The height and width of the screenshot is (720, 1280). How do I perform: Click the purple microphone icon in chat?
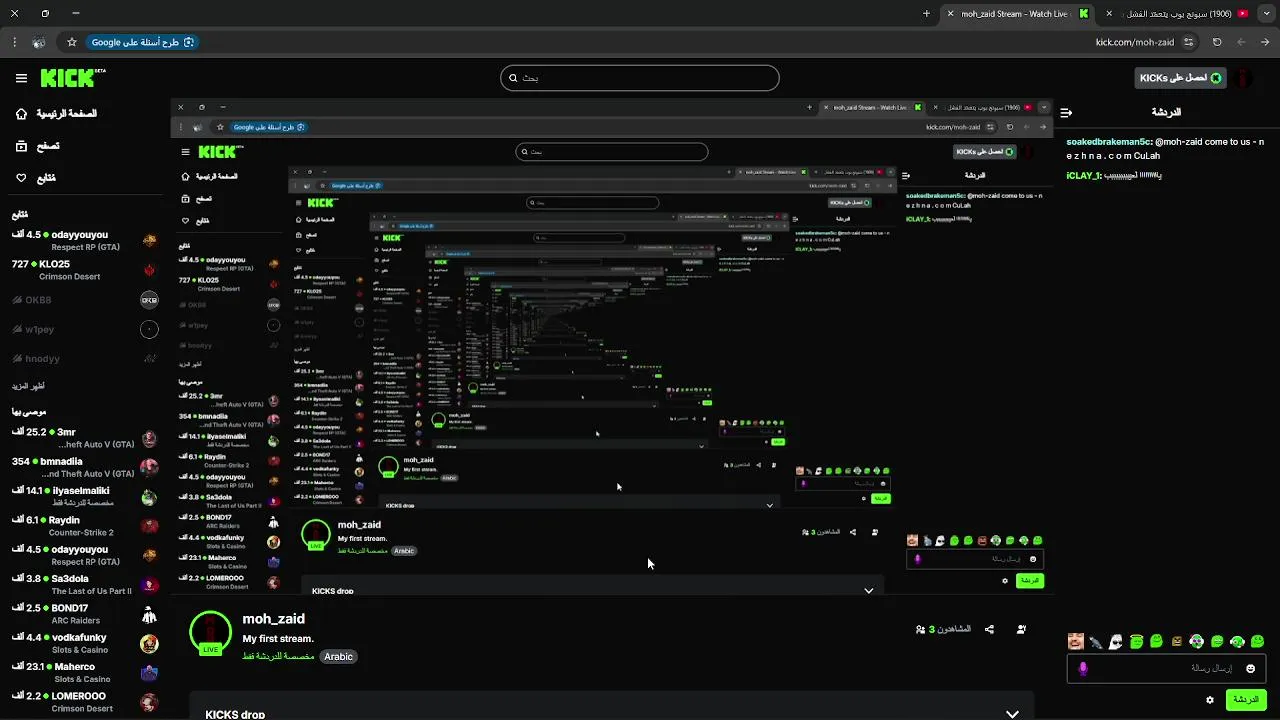1082,668
